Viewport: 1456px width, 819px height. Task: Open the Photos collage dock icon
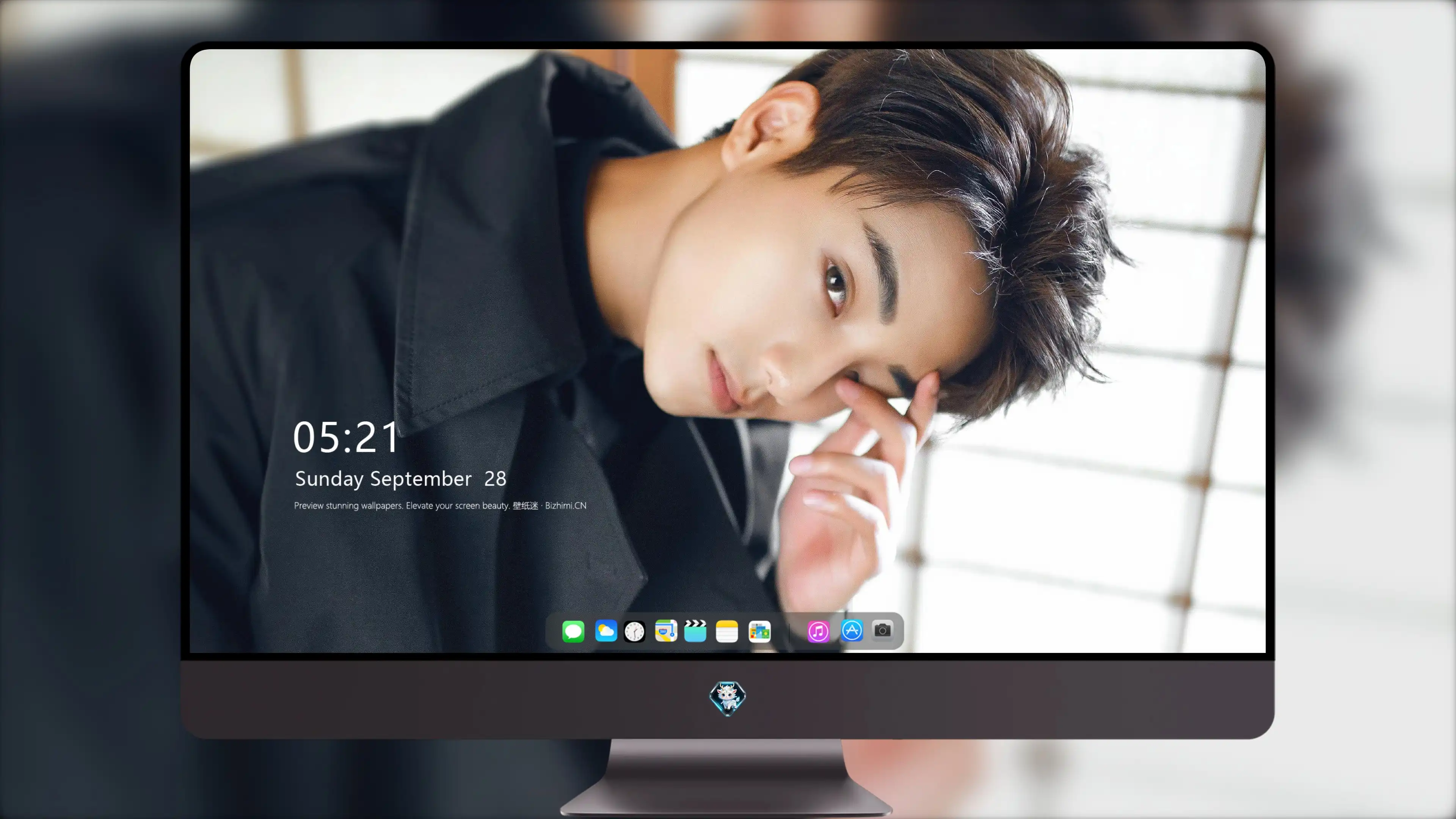pyautogui.click(x=759, y=631)
